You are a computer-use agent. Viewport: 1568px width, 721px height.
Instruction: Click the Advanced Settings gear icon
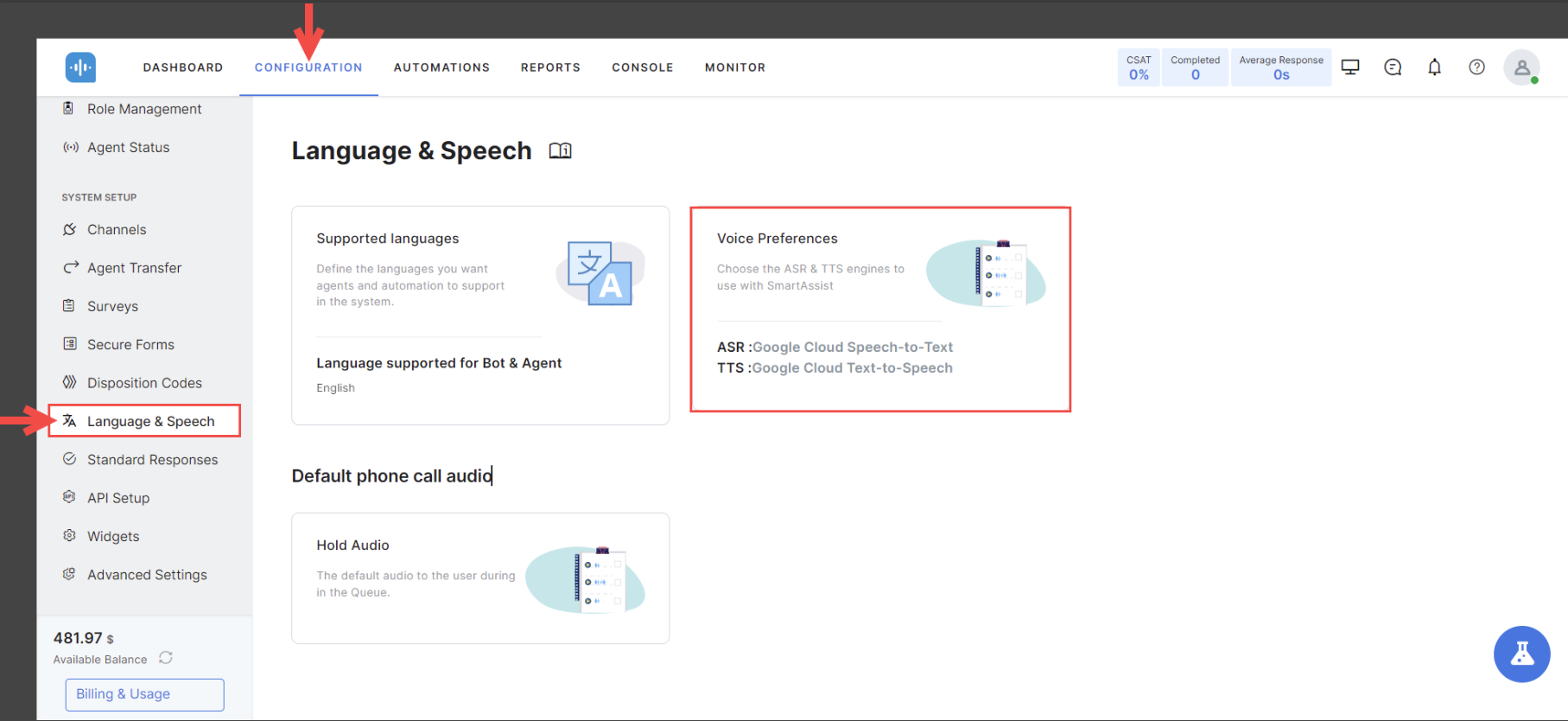[69, 574]
